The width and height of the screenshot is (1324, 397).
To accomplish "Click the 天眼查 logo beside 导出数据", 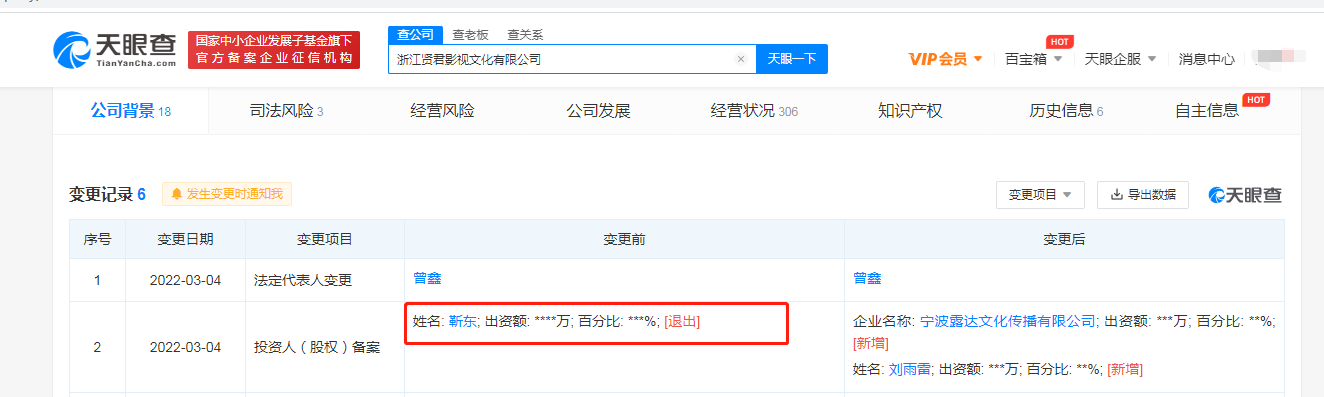I will point(1245,195).
